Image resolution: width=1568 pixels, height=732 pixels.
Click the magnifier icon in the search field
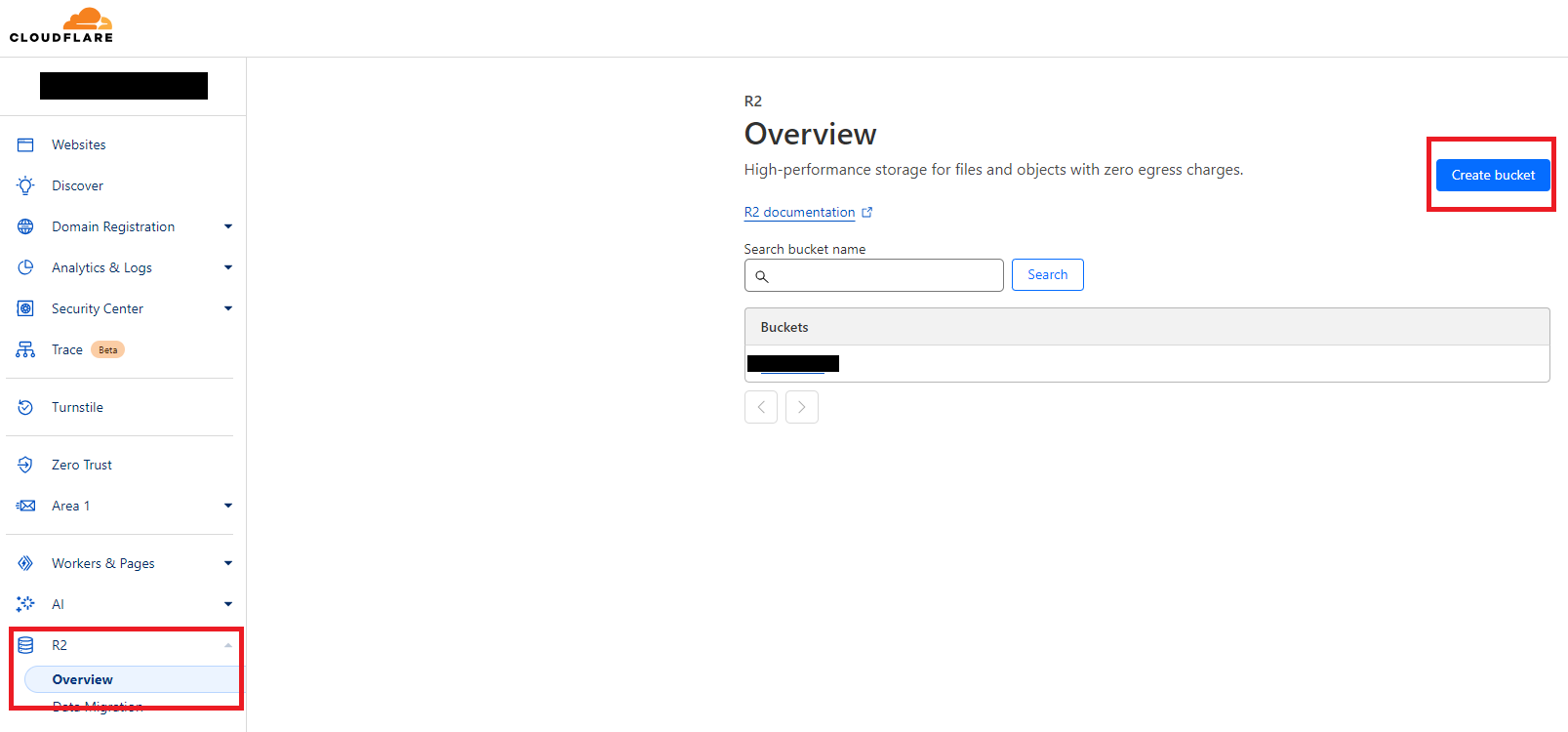tap(762, 276)
